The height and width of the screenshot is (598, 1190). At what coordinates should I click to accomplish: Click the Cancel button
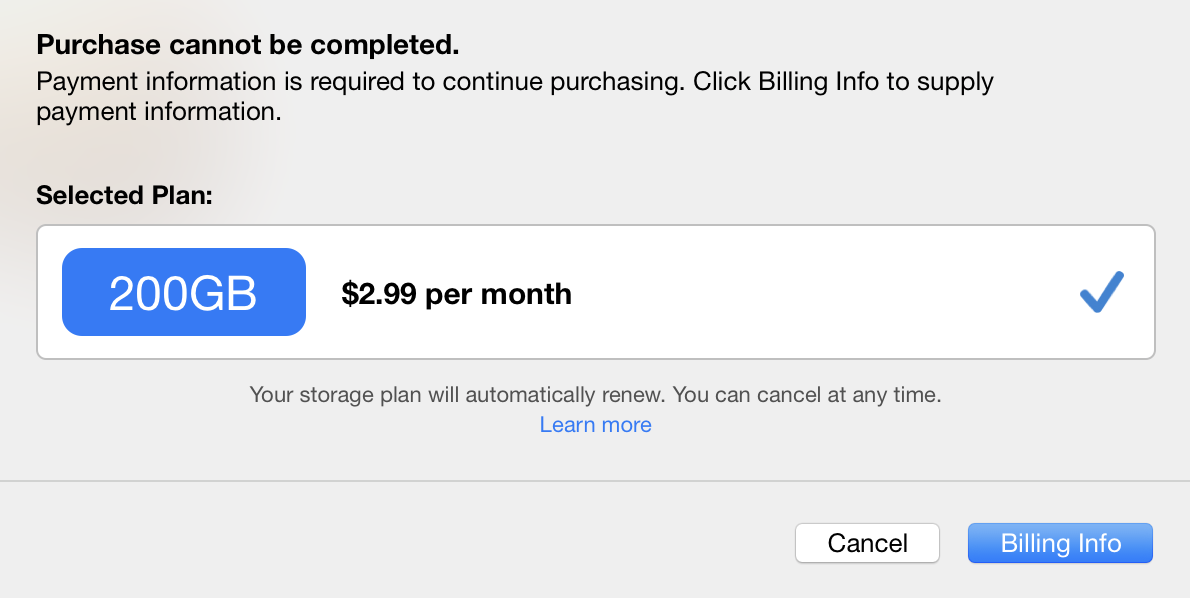867,543
